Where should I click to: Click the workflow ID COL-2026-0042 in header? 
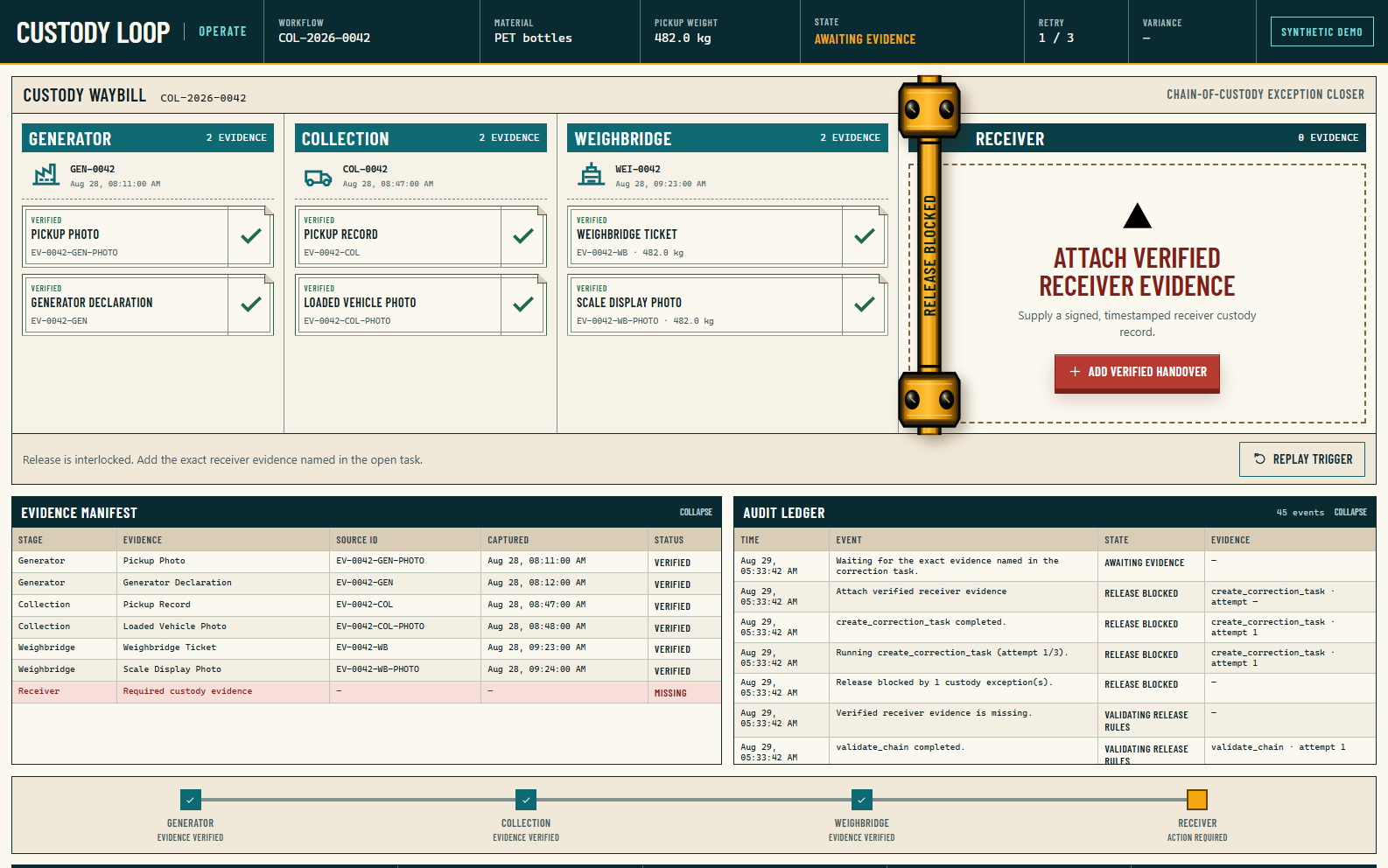pos(324,38)
